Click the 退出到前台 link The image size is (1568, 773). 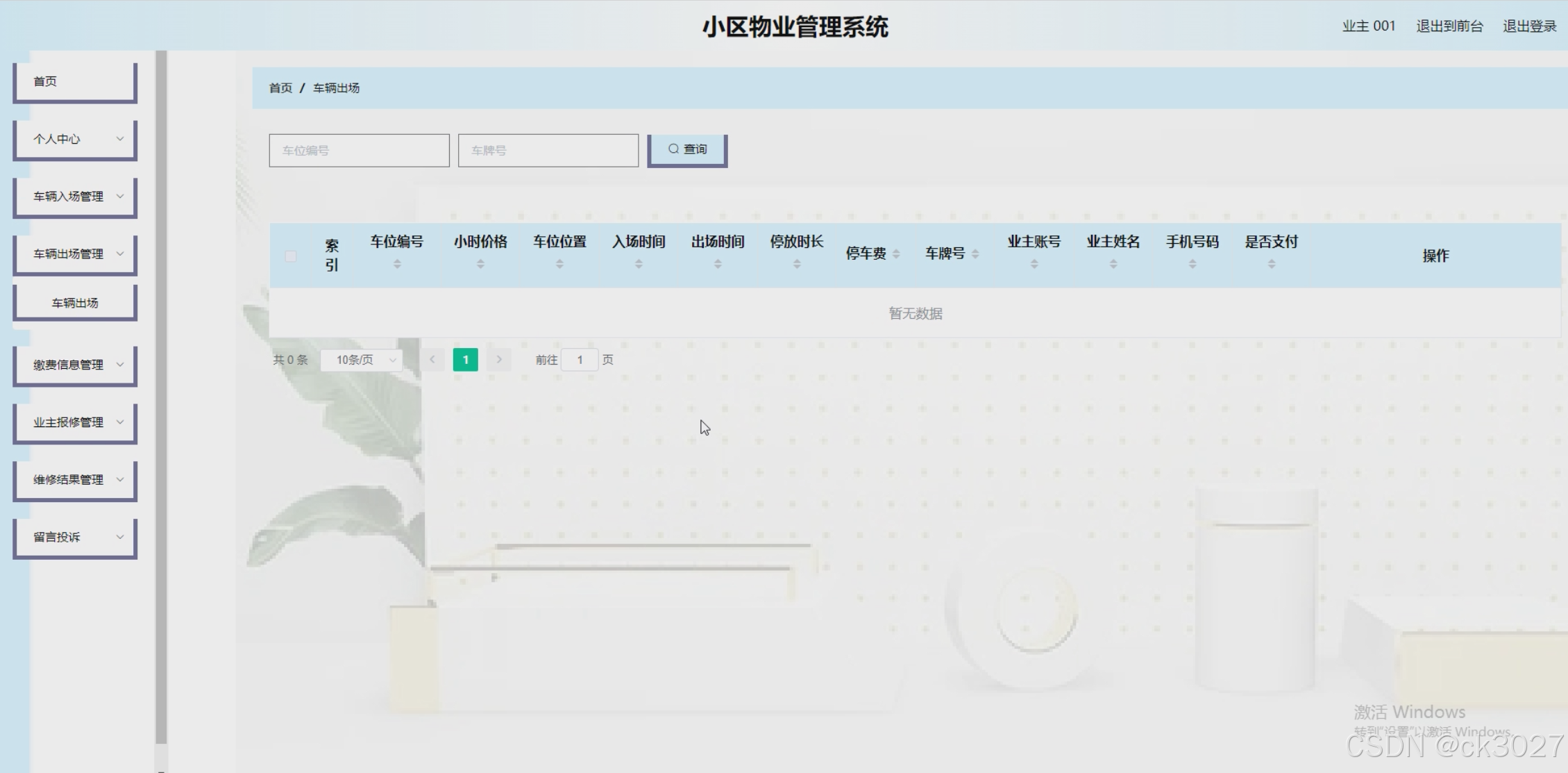(1449, 26)
